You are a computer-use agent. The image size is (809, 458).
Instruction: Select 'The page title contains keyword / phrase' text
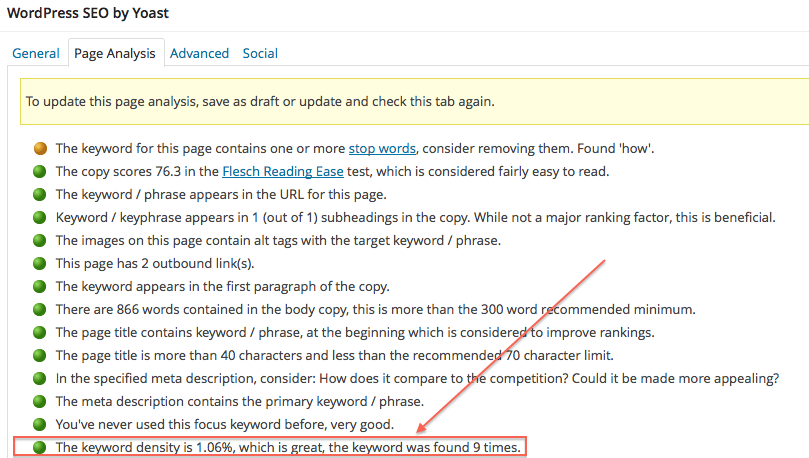pyautogui.click(x=178, y=333)
